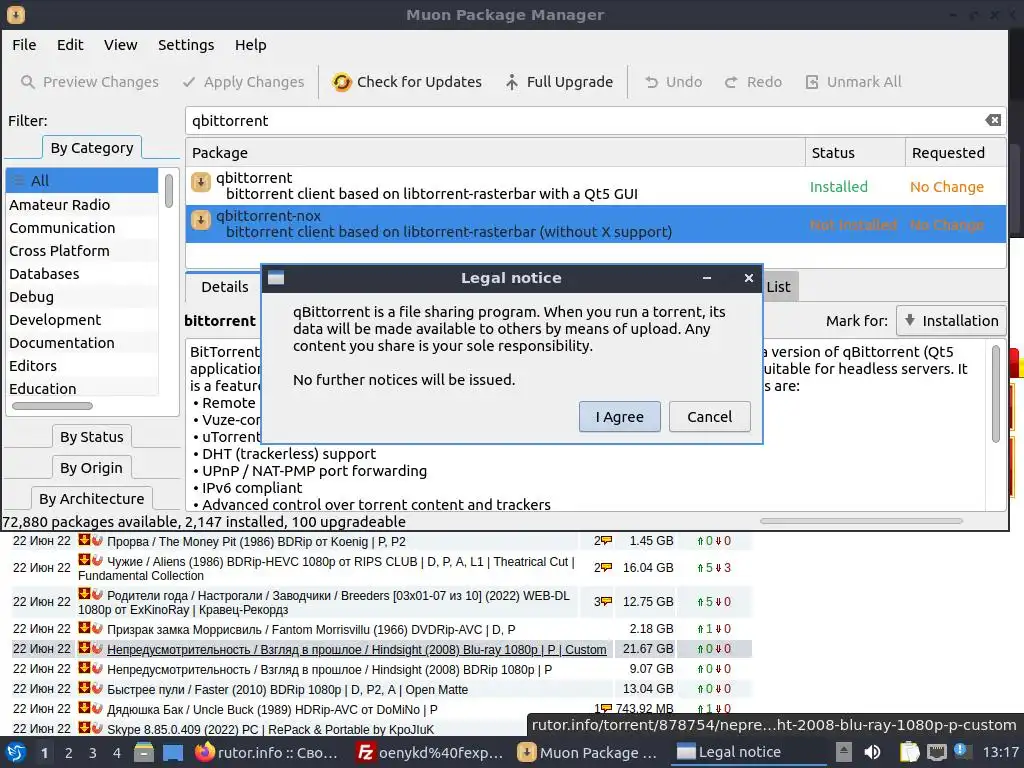Click the magnet icon for Чужие / Aliens row
This screenshot has height=768, width=1024.
pyautogui.click(x=97, y=560)
